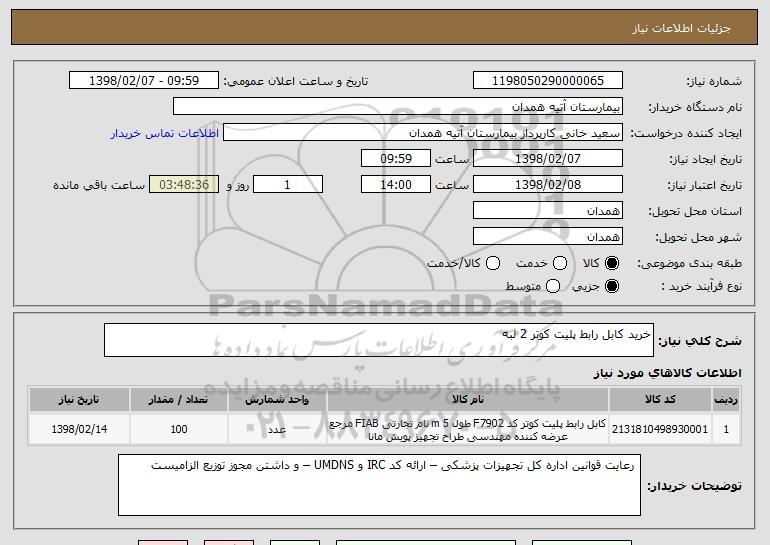
Task: Click the row number cell 1
Action: (x=726, y=430)
